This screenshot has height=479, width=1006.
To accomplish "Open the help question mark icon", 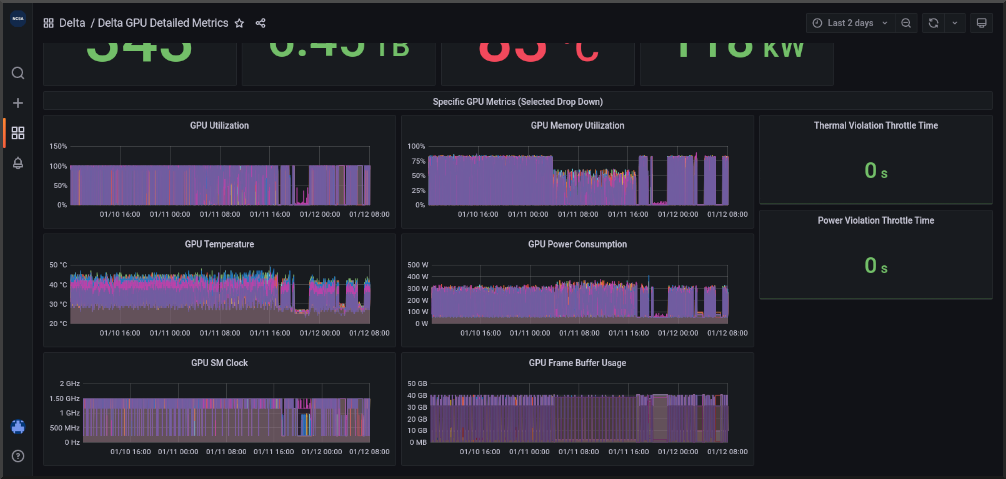I will [18, 456].
